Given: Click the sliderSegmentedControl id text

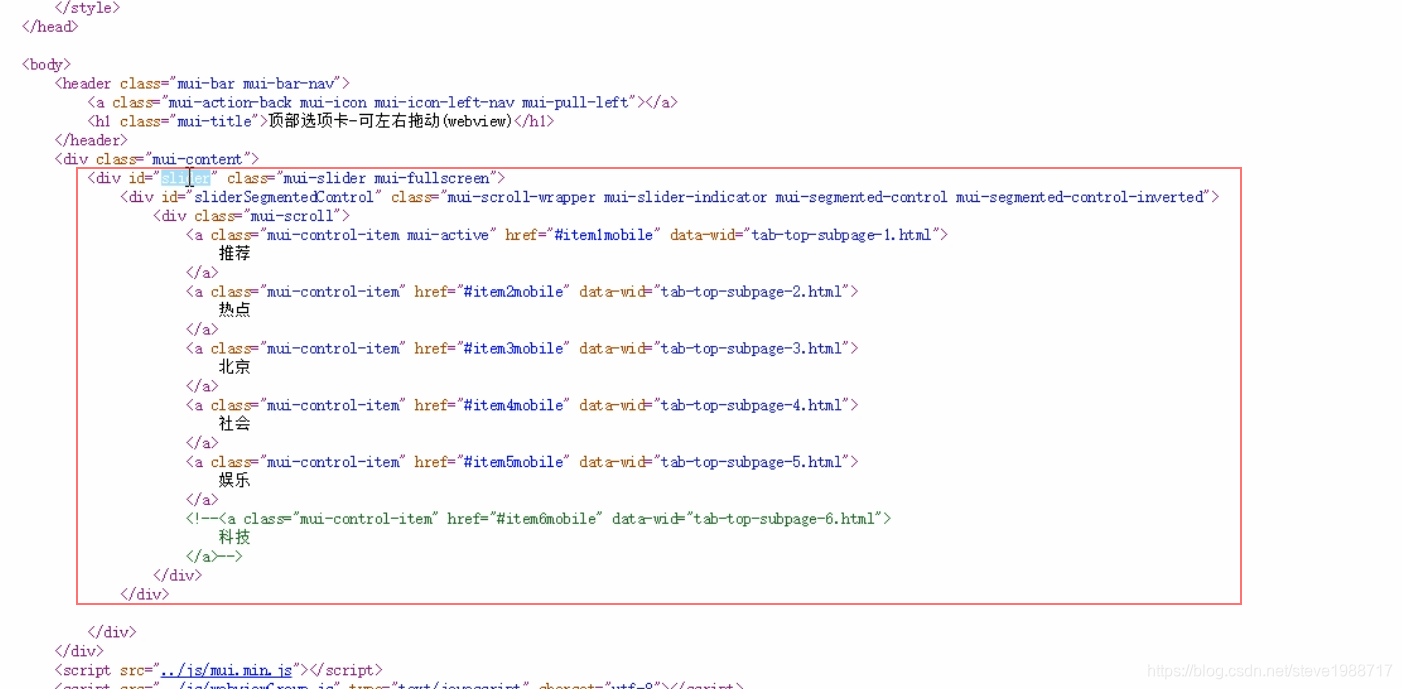Looking at the screenshot, I should tap(283, 197).
